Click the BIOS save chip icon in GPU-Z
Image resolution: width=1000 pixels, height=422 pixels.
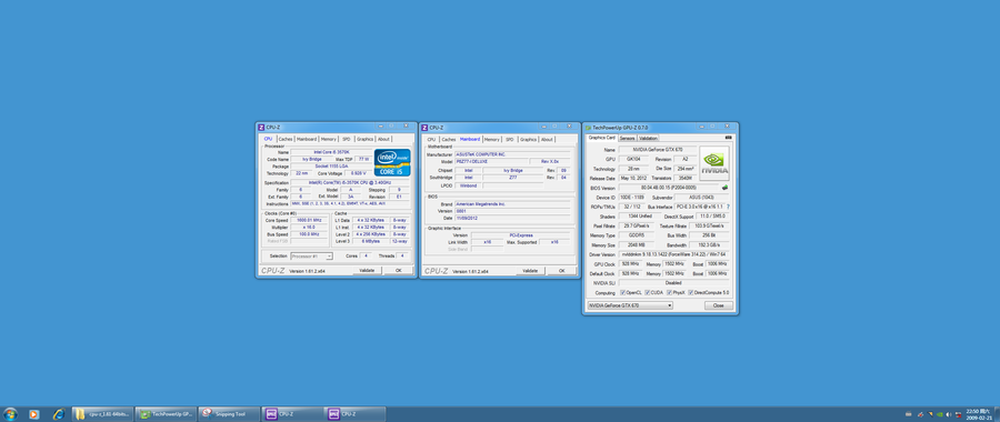pyautogui.click(x=725, y=187)
